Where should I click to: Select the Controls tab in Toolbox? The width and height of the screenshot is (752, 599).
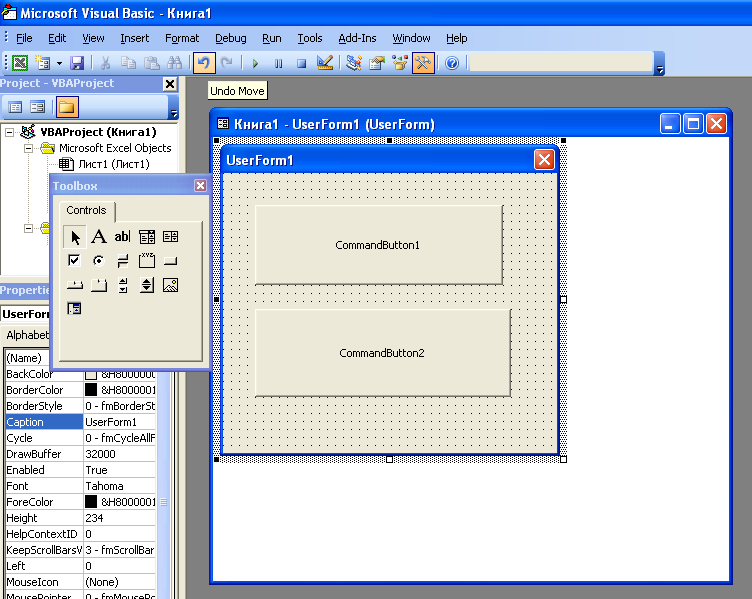86,210
